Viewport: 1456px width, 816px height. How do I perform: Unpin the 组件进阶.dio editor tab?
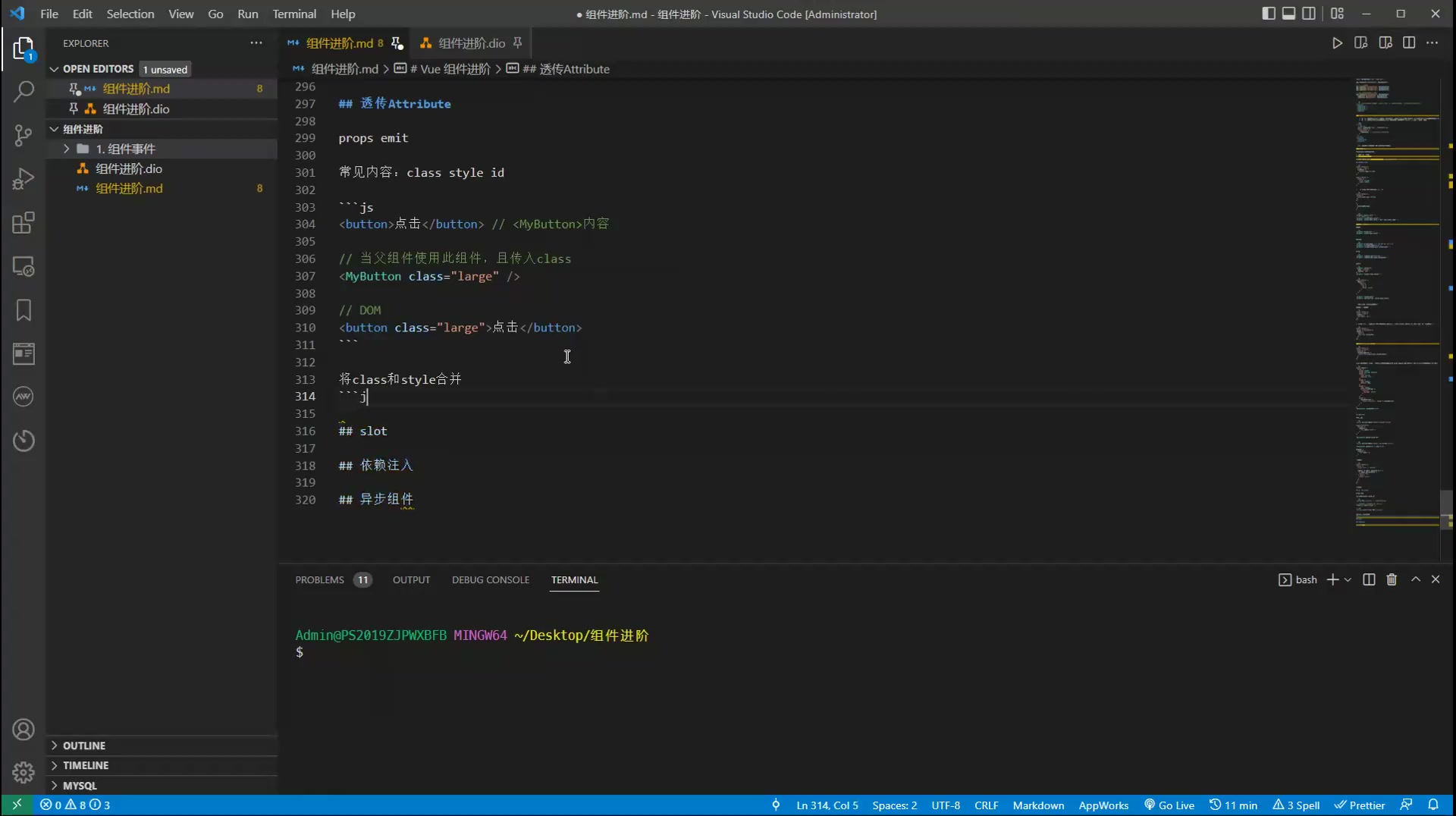(517, 43)
